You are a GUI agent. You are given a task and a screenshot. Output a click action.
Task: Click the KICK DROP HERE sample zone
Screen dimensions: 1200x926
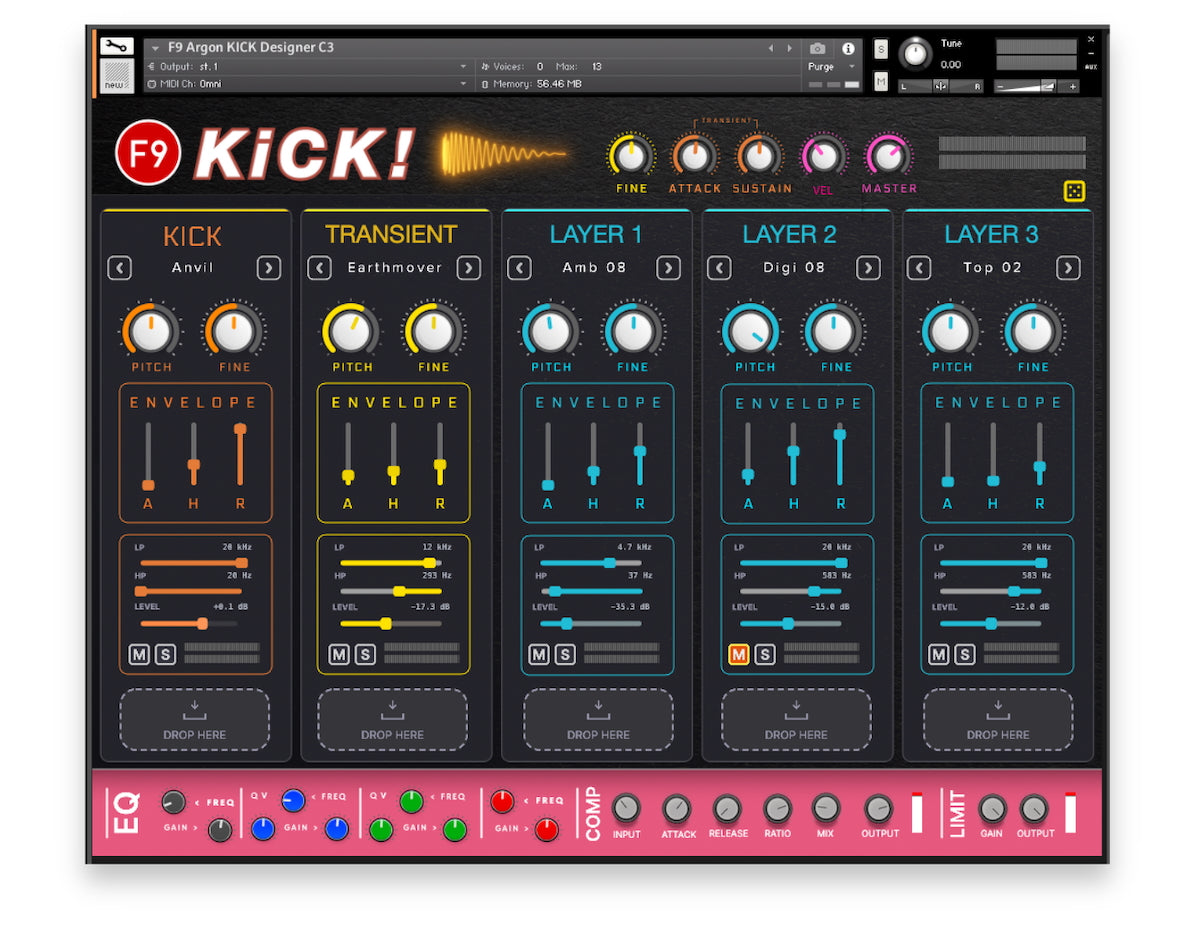pyautogui.click(x=195, y=719)
